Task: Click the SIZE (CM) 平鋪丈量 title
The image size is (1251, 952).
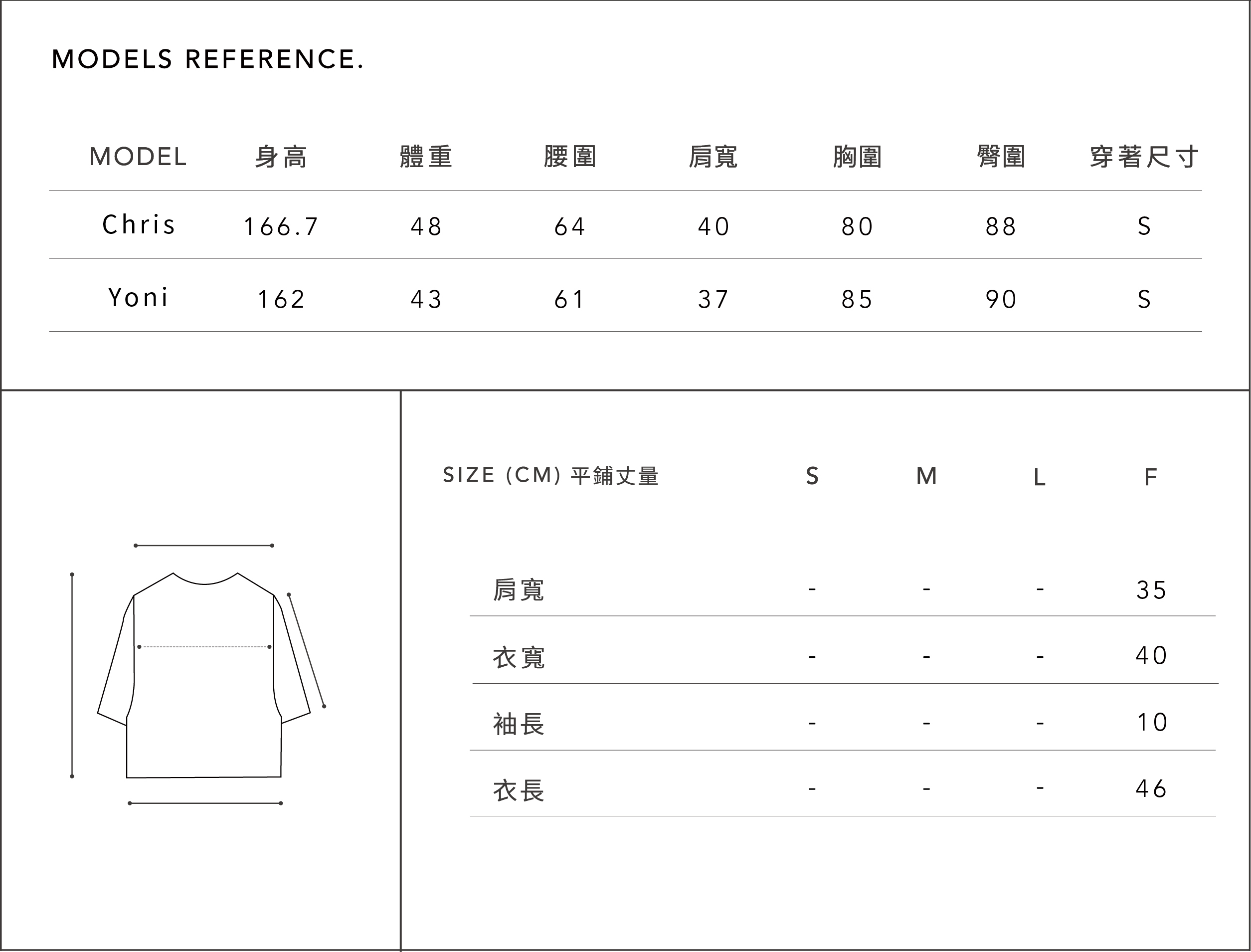Action: coord(550,476)
